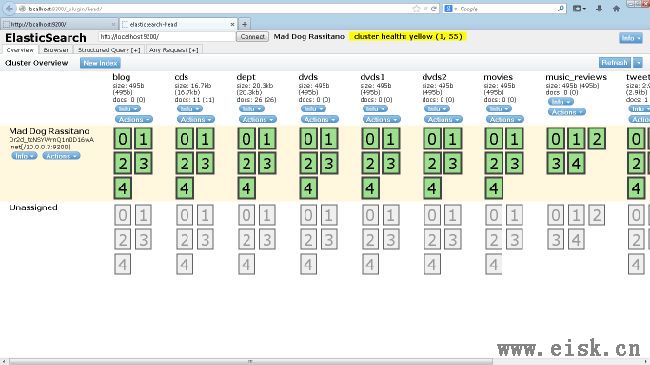Open the Structured Query tab
Viewport: 650px width, 365px height.
click(x=109, y=50)
